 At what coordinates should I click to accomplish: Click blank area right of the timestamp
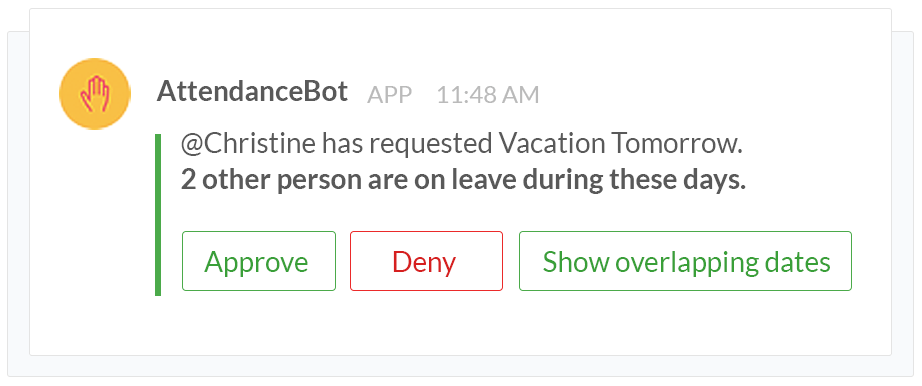click(x=706, y=95)
